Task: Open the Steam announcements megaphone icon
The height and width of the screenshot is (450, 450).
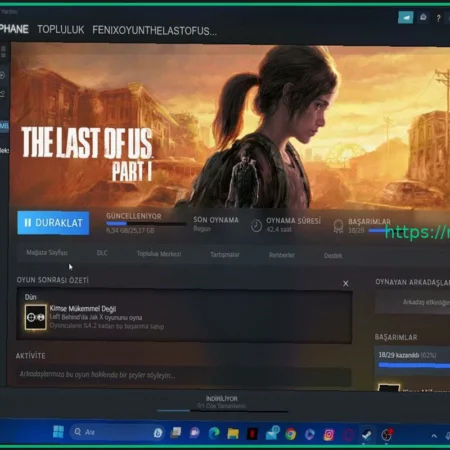Action: point(406,17)
